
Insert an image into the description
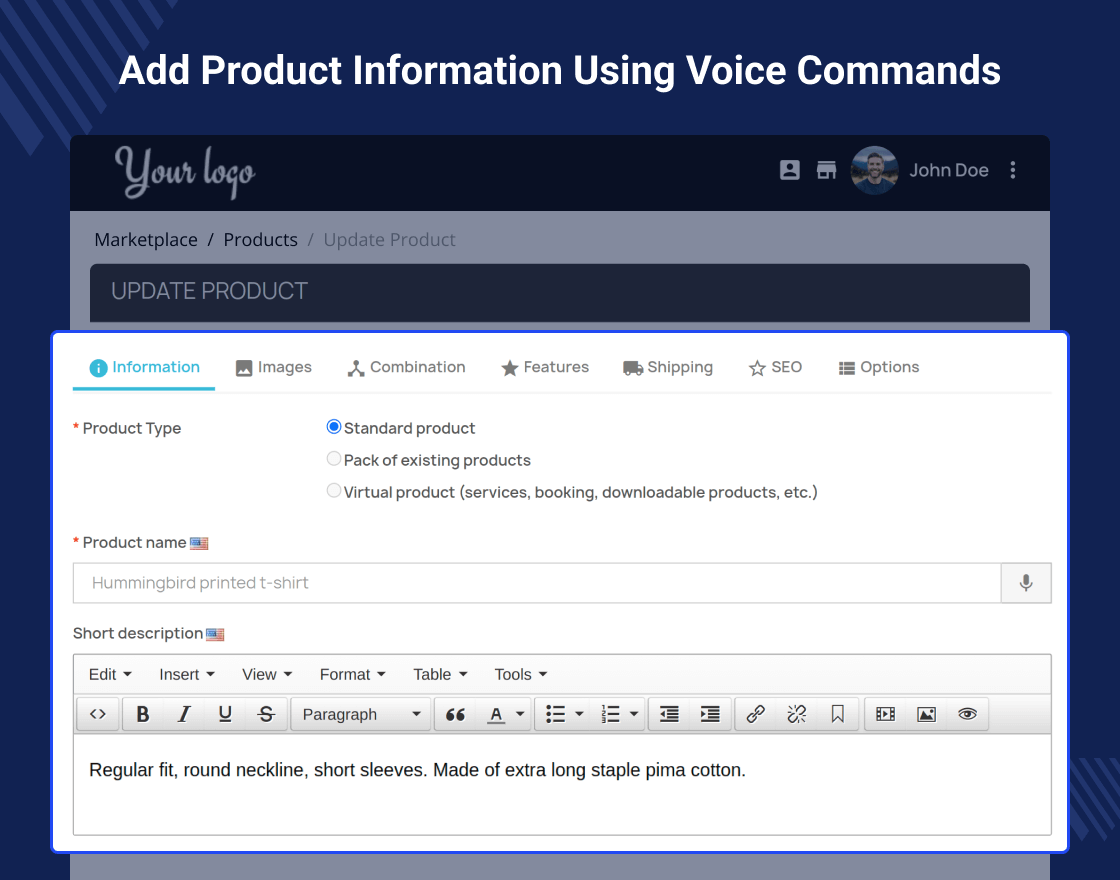tap(926, 714)
